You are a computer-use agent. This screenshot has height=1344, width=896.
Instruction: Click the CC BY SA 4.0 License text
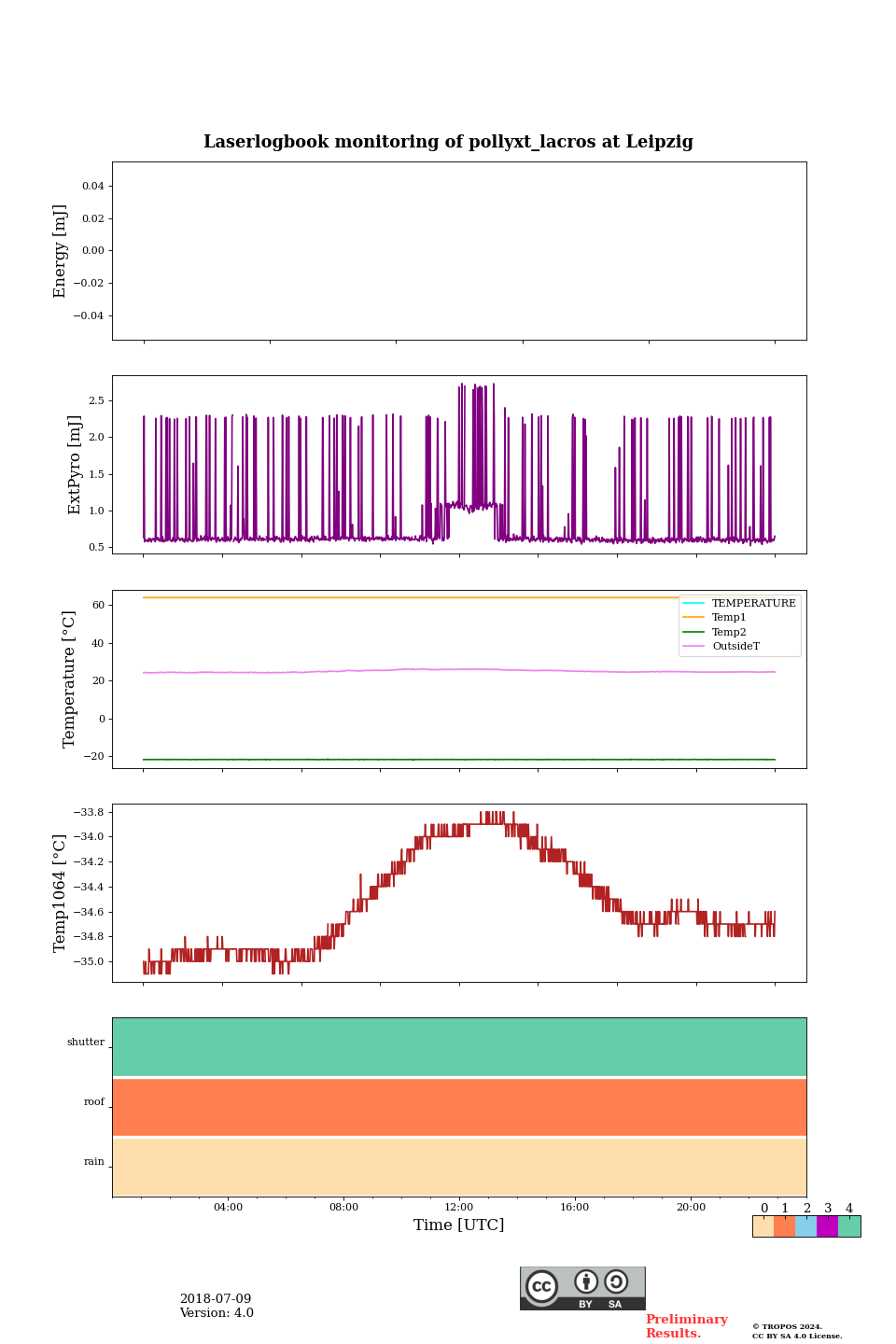[797, 1336]
